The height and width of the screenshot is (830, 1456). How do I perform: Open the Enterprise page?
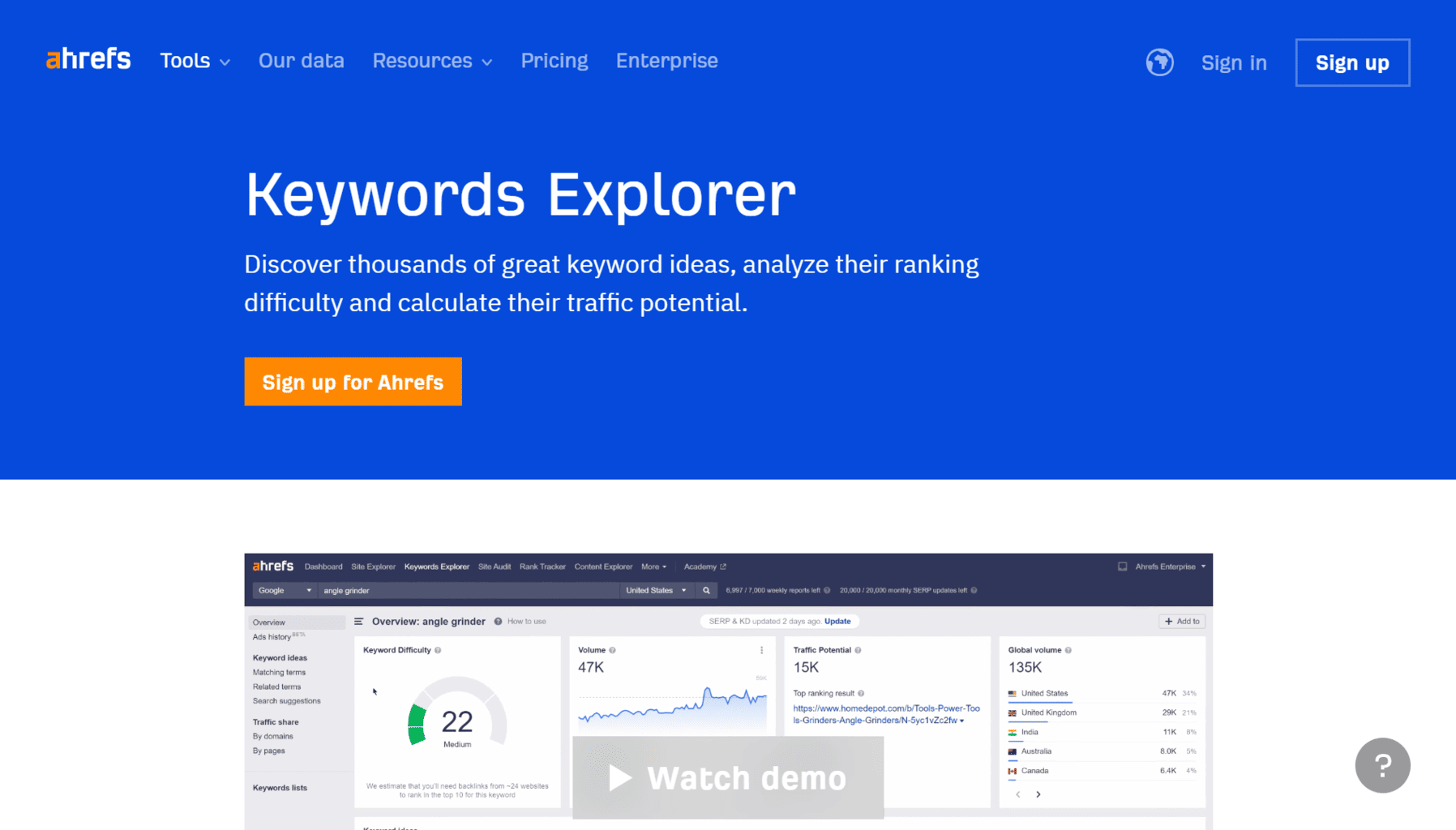667,61
